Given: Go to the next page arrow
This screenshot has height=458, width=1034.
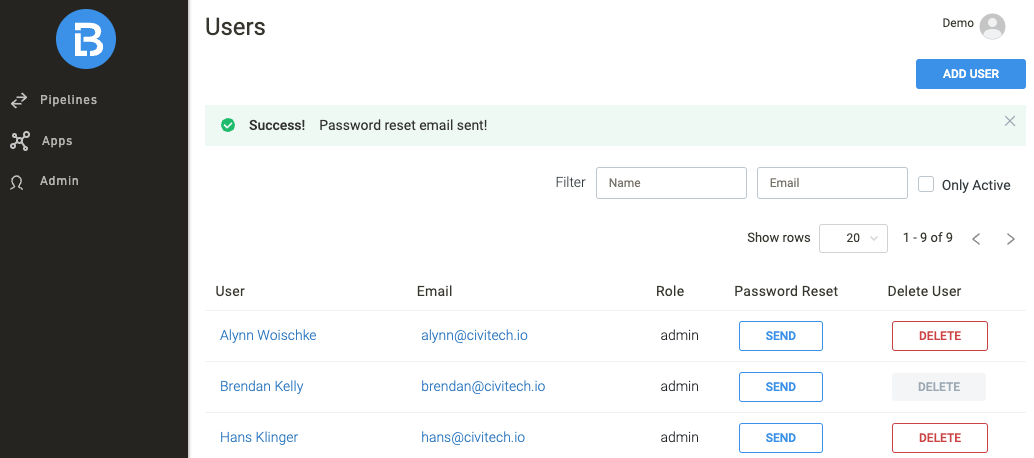Looking at the screenshot, I should pyautogui.click(x=1011, y=239).
